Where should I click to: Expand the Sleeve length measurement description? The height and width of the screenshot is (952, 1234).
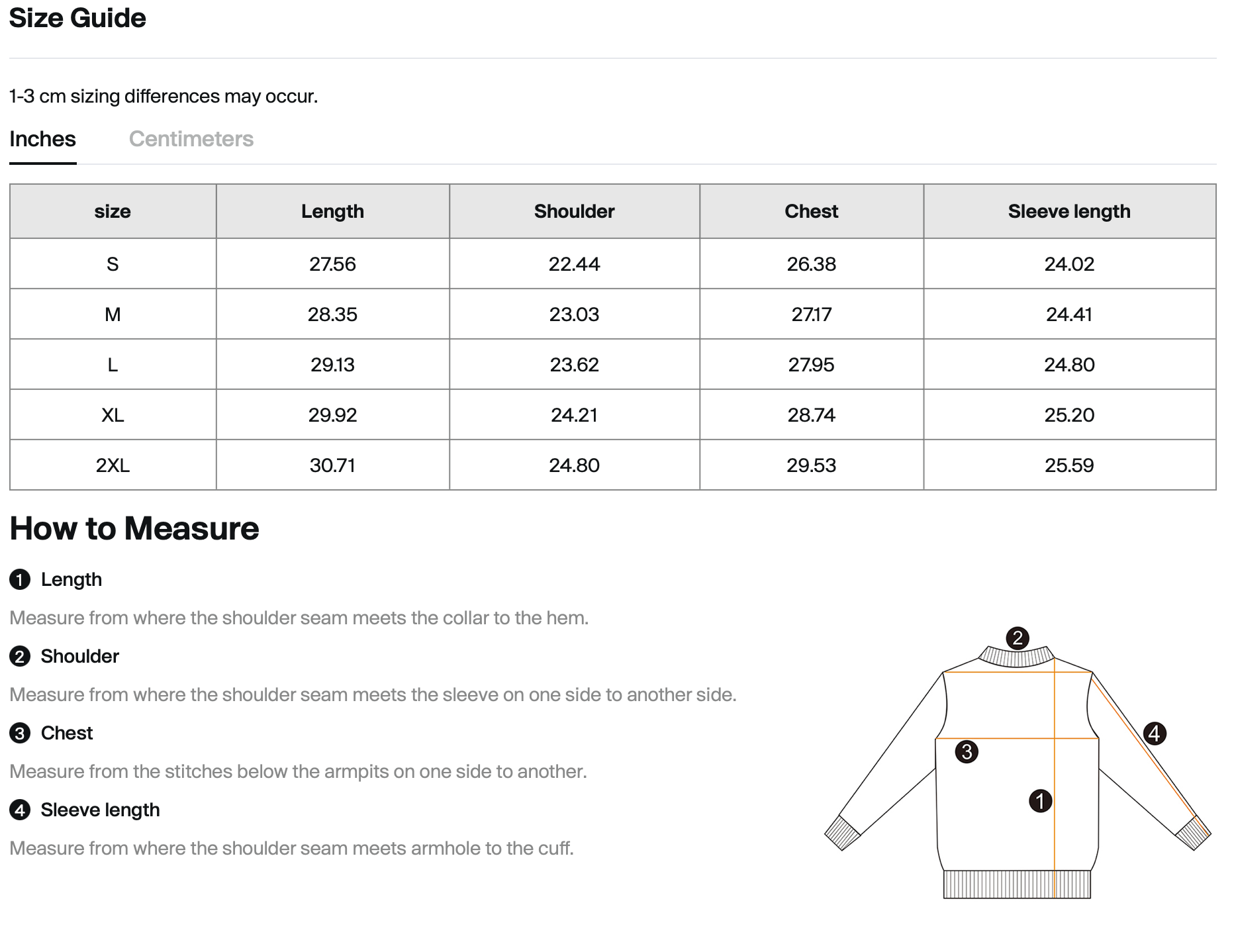click(x=100, y=810)
